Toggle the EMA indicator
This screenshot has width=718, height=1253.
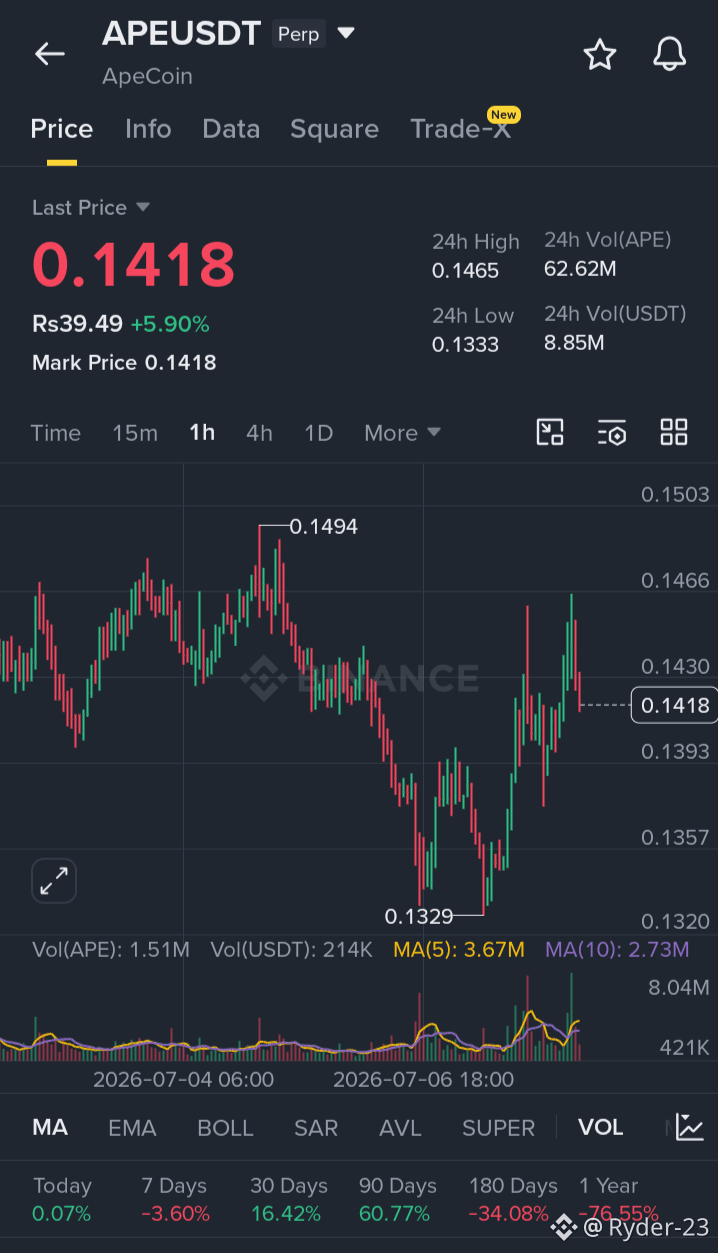(x=132, y=1128)
